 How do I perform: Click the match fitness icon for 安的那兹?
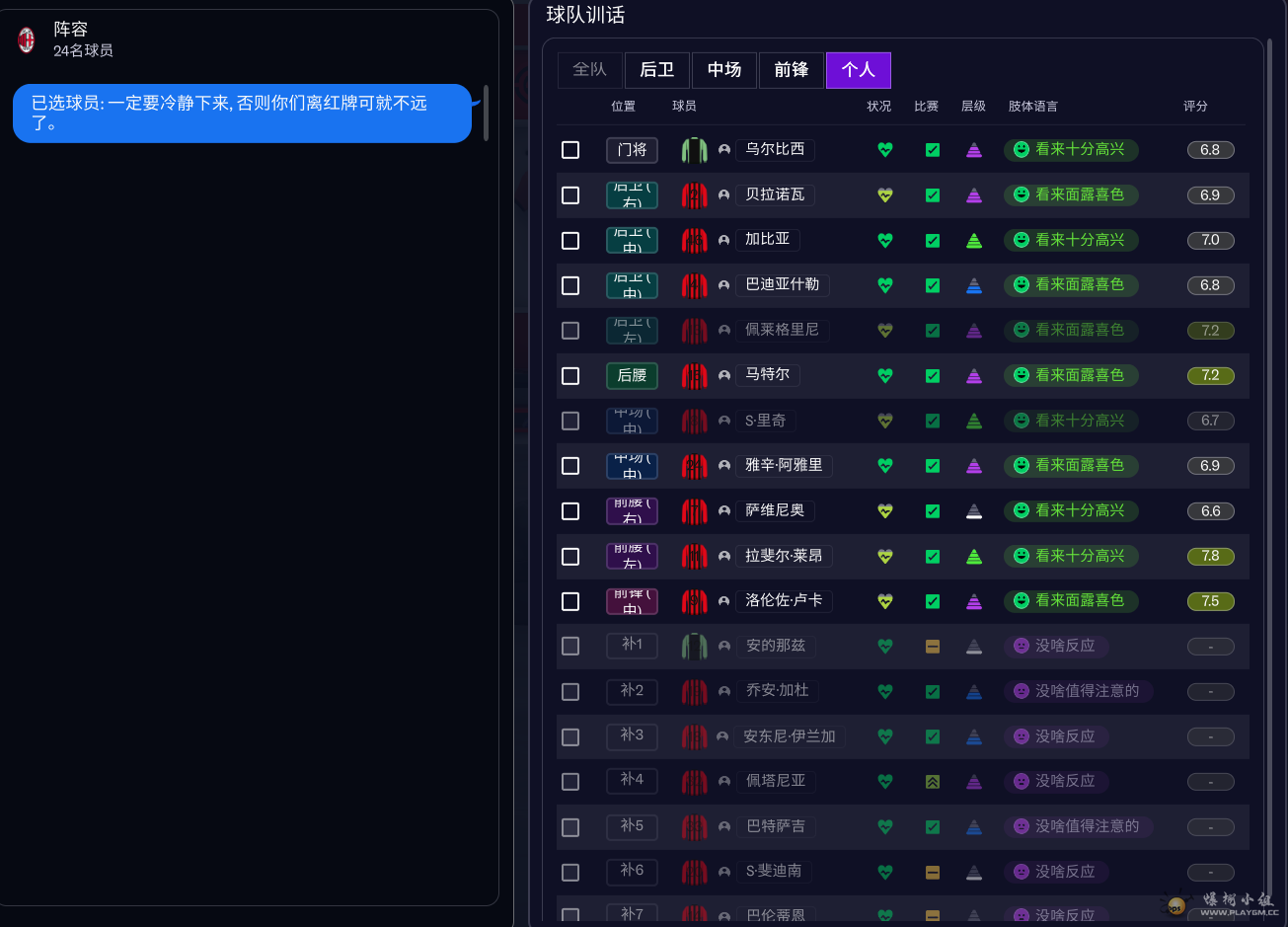(932, 647)
